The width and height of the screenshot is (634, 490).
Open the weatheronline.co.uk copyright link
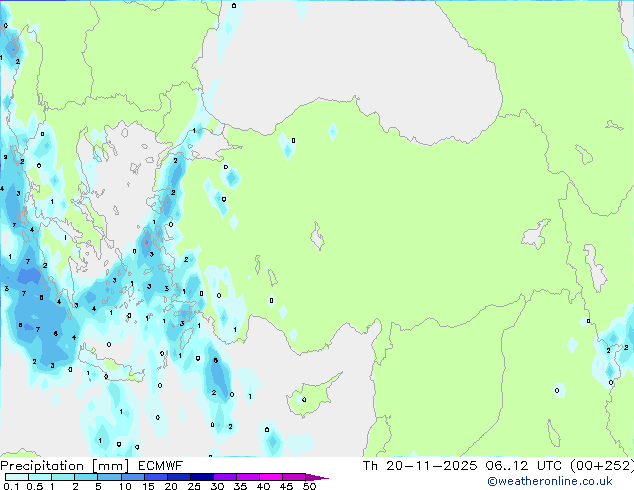pos(550,481)
